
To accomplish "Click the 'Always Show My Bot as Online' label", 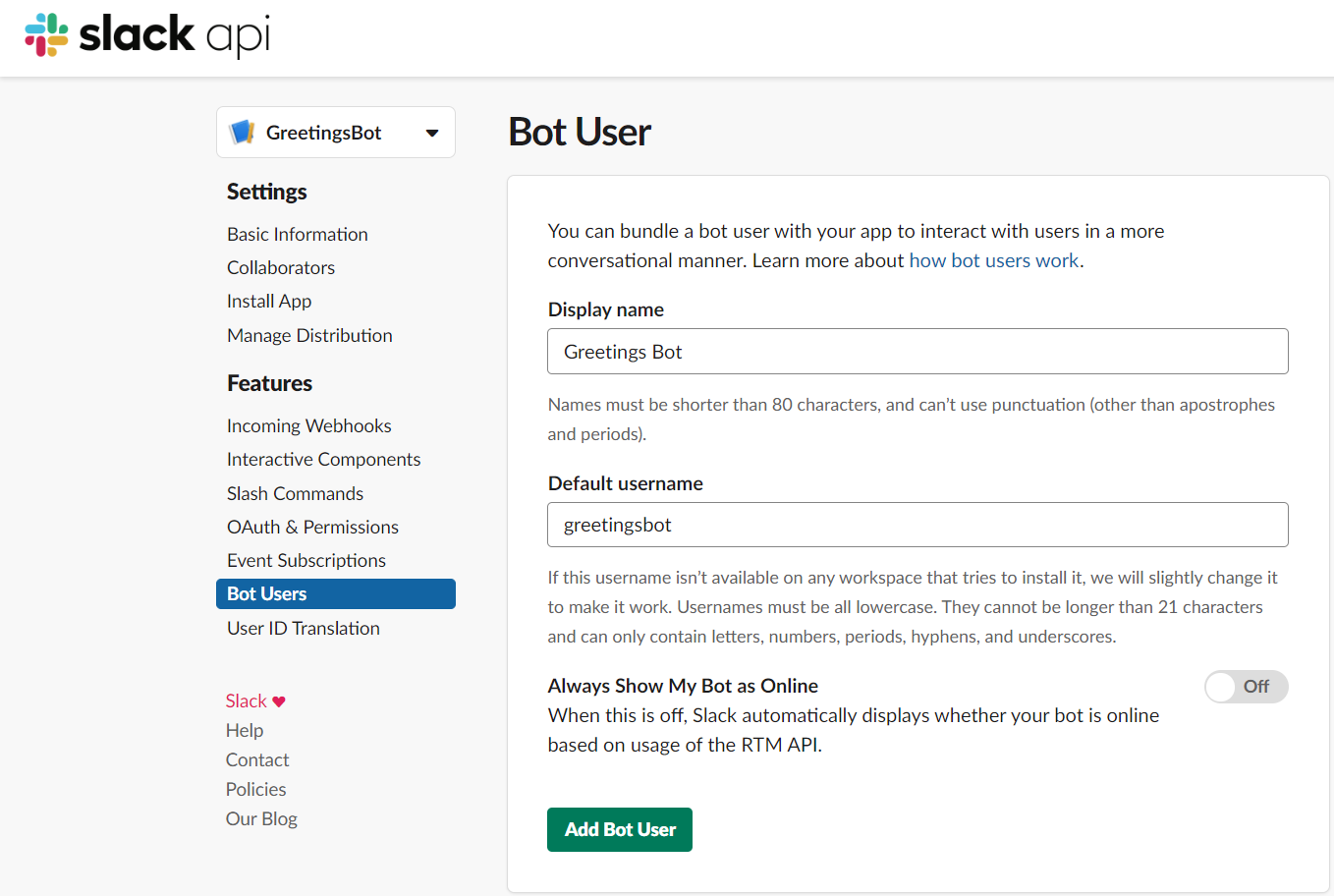I will pos(683,686).
